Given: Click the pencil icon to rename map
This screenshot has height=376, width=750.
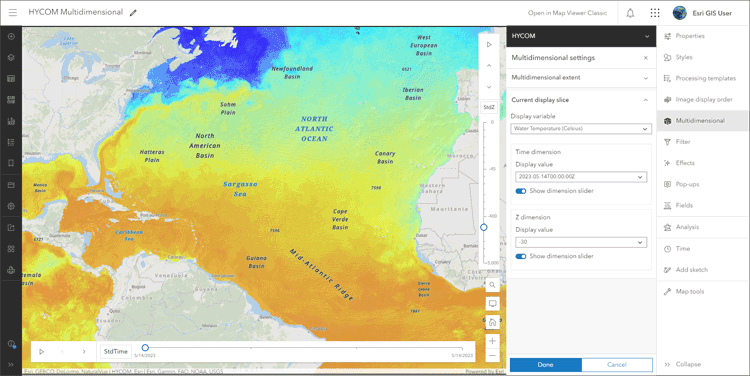Looking at the screenshot, I should [x=133, y=13].
